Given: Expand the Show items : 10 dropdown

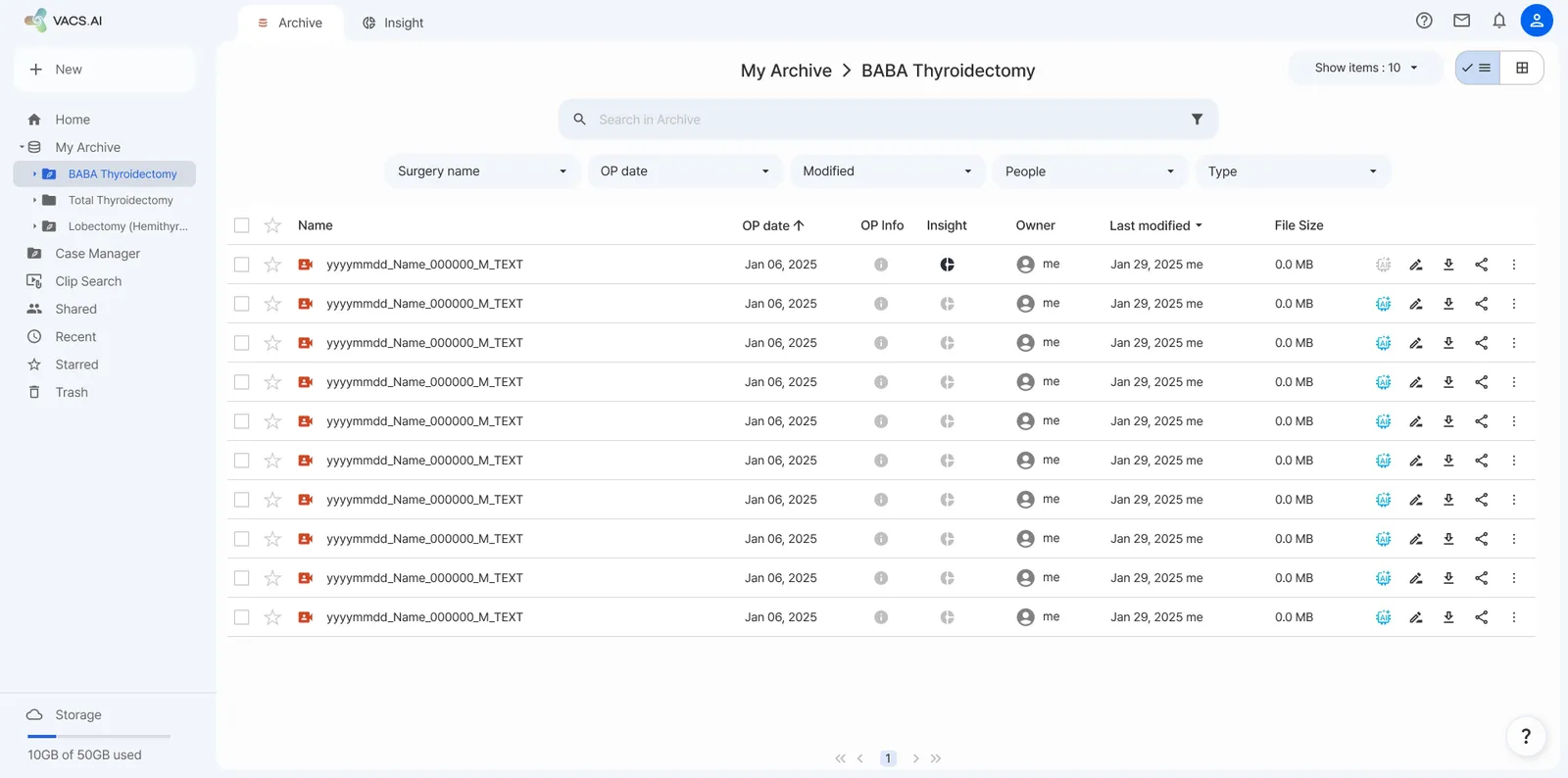Looking at the screenshot, I should (x=1366, y=68).
